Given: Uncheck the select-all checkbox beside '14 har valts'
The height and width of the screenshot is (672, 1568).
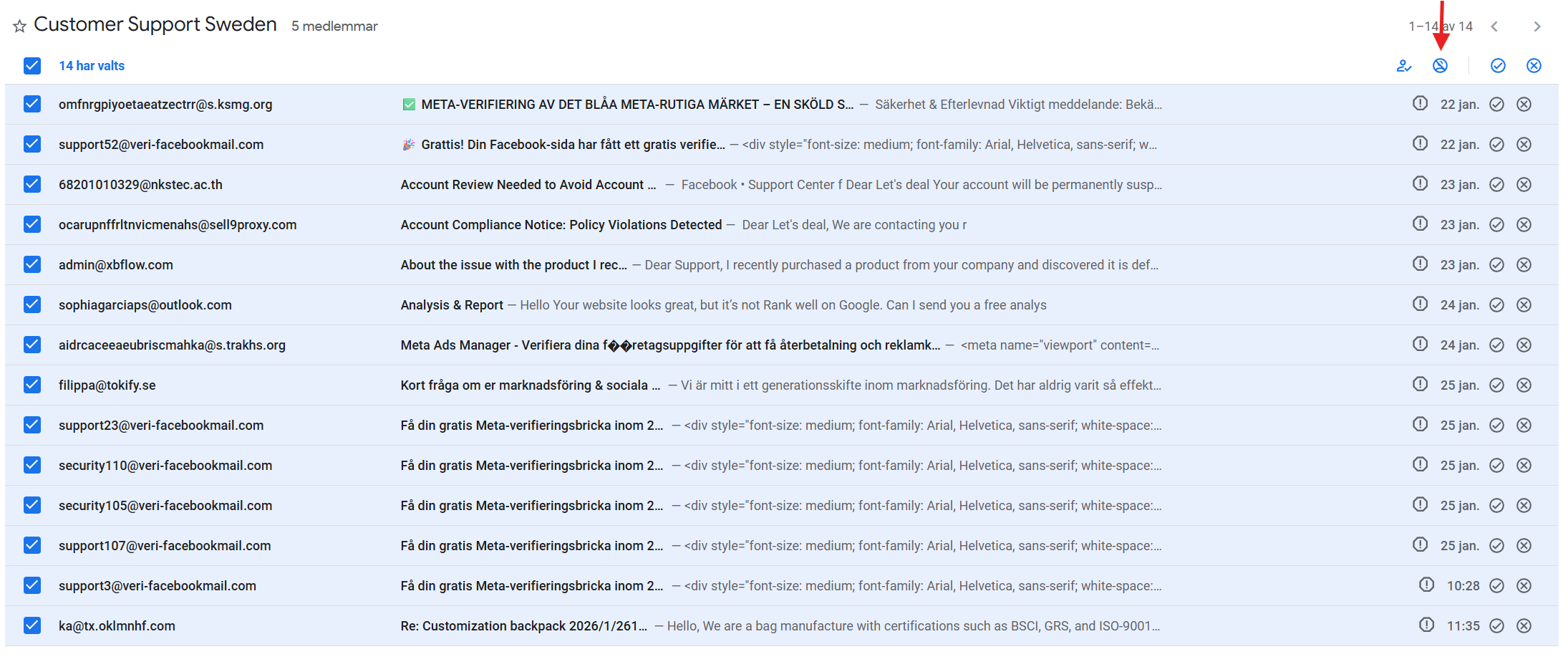Looking at the screenshot, I should [x=32, y=66].
